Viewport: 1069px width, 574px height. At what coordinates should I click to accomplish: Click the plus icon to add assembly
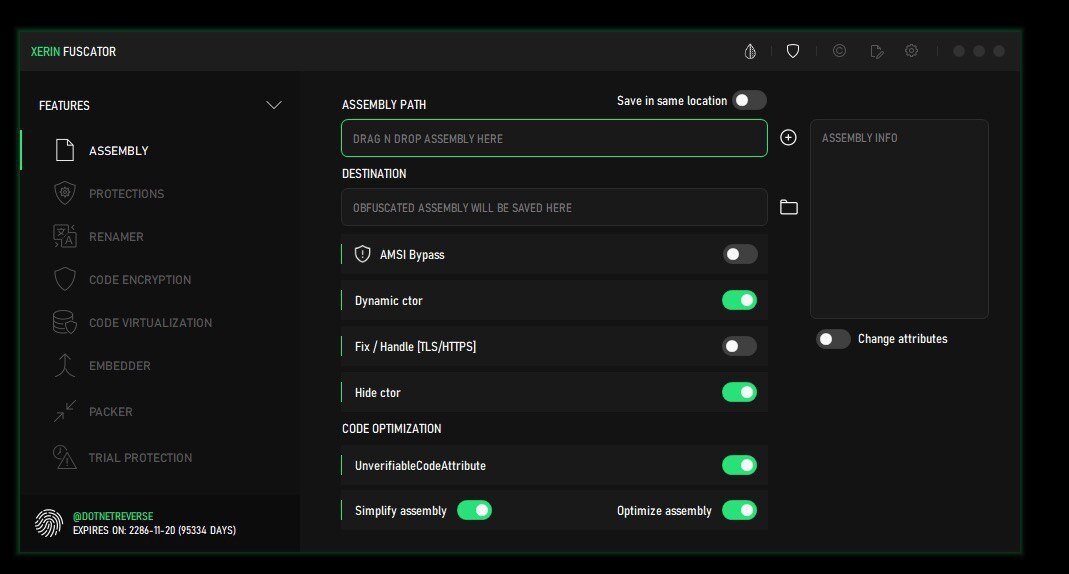coord(788,138)
